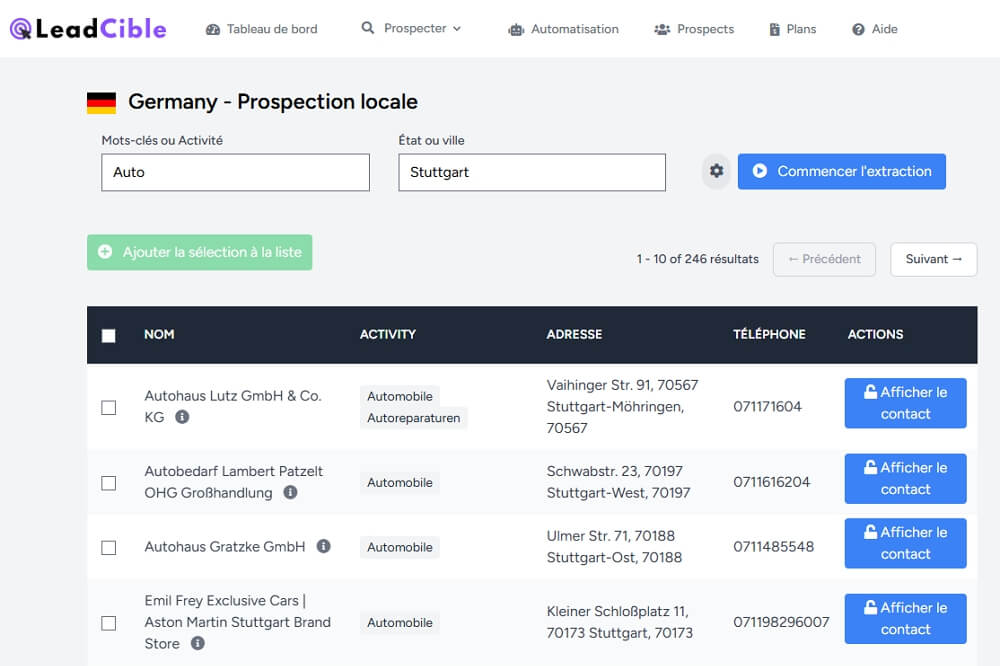Image resolution: width=1000 pixels, height=666 pixels.
Task: Reveal contact for Autobedarf Lambert Patzelt
Action: tap(905, 478)
